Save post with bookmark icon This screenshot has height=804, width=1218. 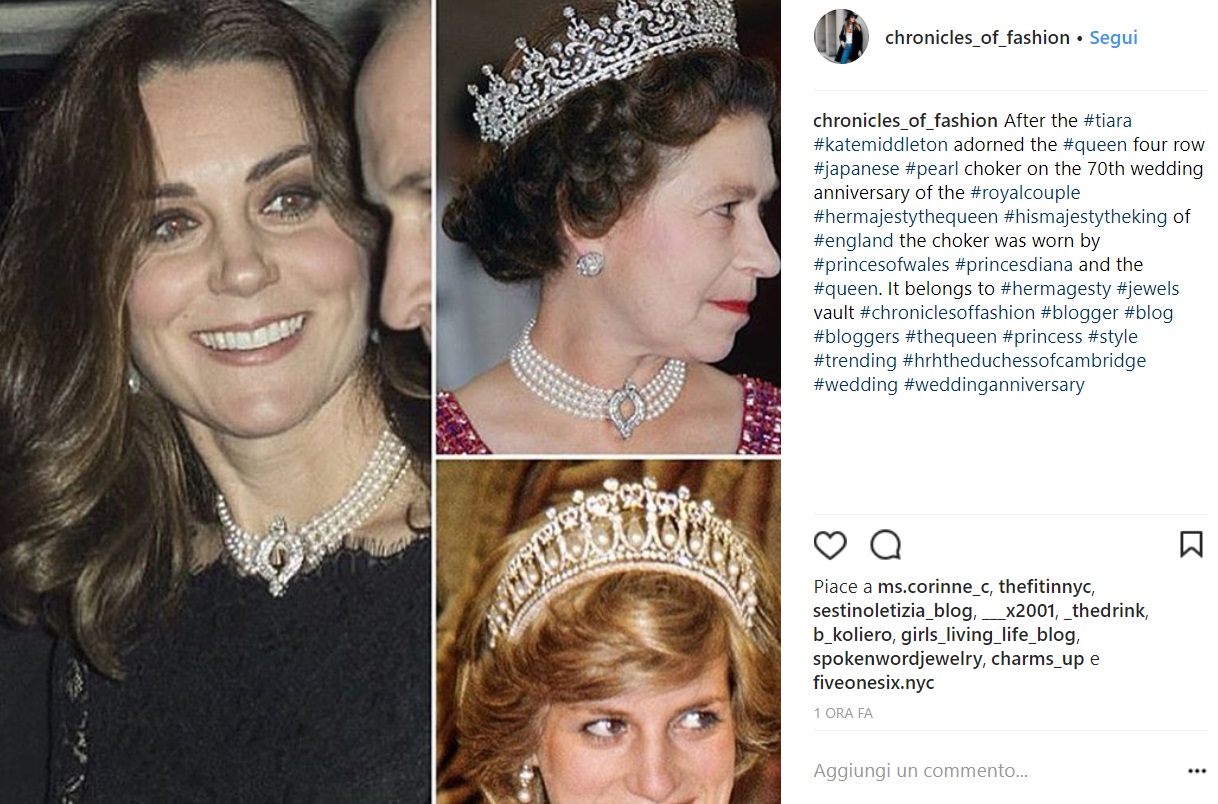(1190, 545)
